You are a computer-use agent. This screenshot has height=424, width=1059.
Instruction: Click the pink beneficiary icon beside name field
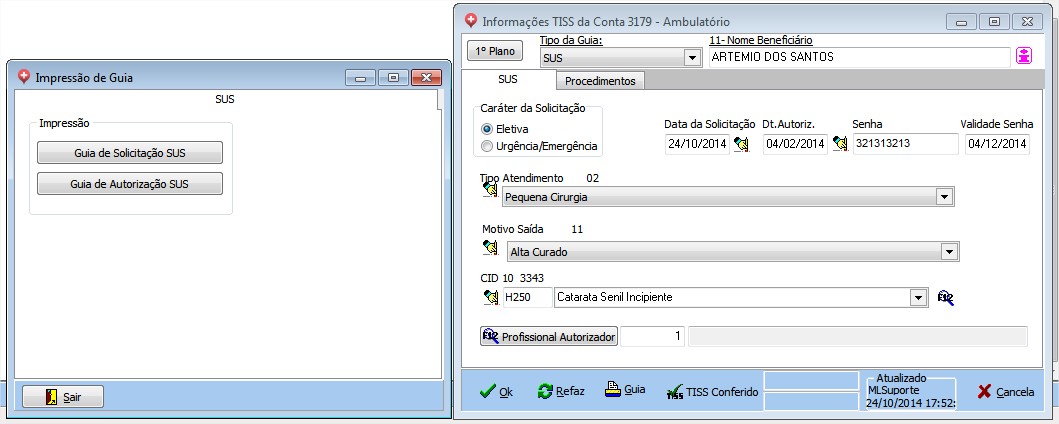click(1023, 57)
